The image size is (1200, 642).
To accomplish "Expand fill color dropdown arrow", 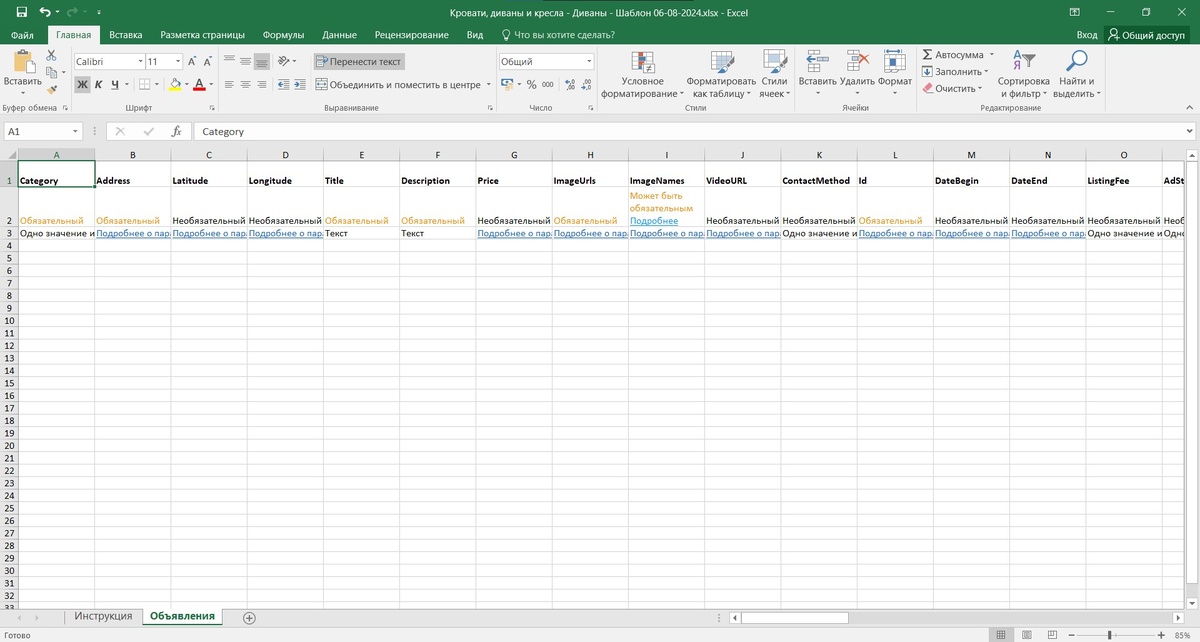I will pyautogui.click(x=187, y=85).
